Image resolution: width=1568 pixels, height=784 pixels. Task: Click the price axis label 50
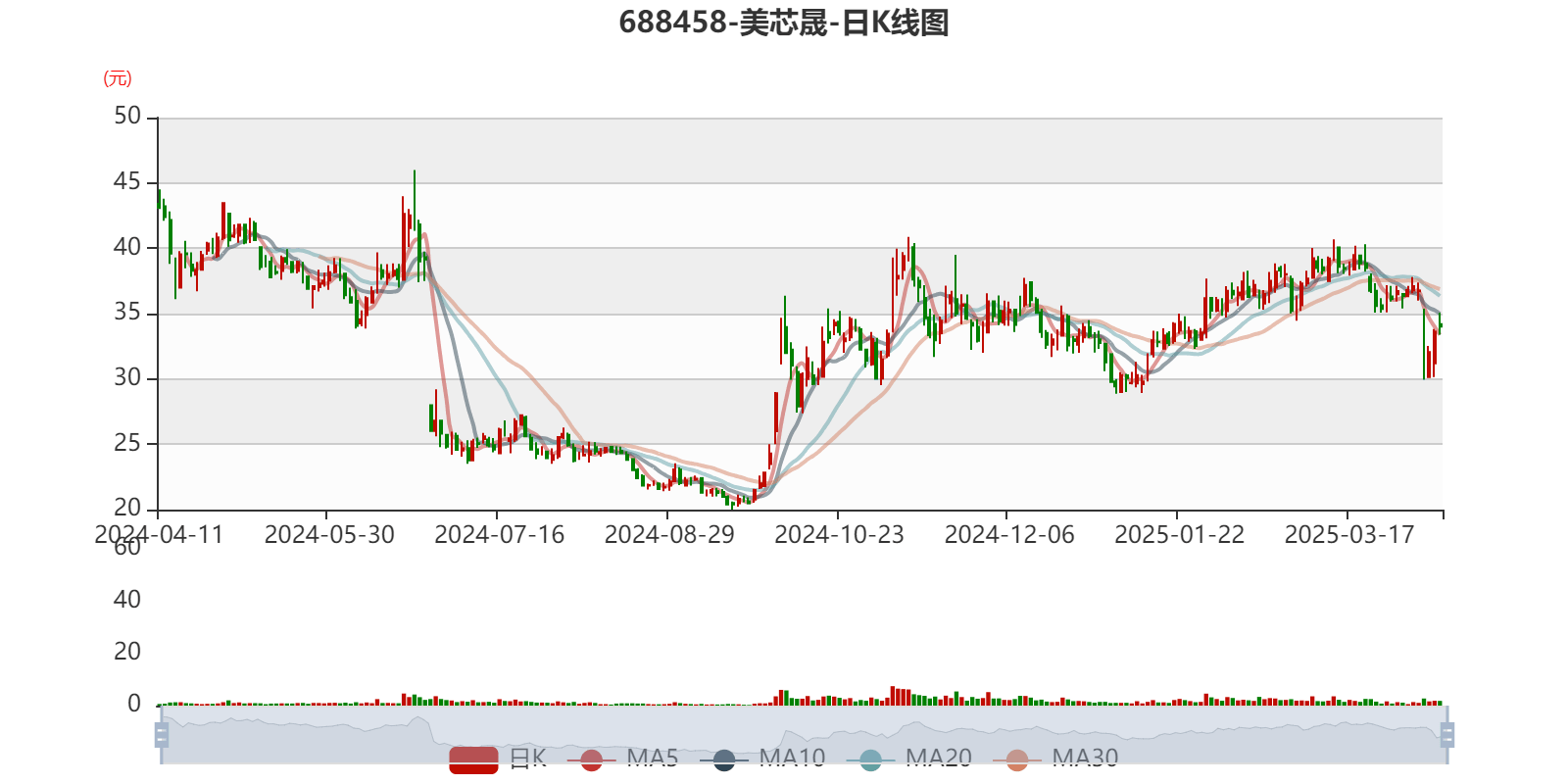click(x=127, y=117)
